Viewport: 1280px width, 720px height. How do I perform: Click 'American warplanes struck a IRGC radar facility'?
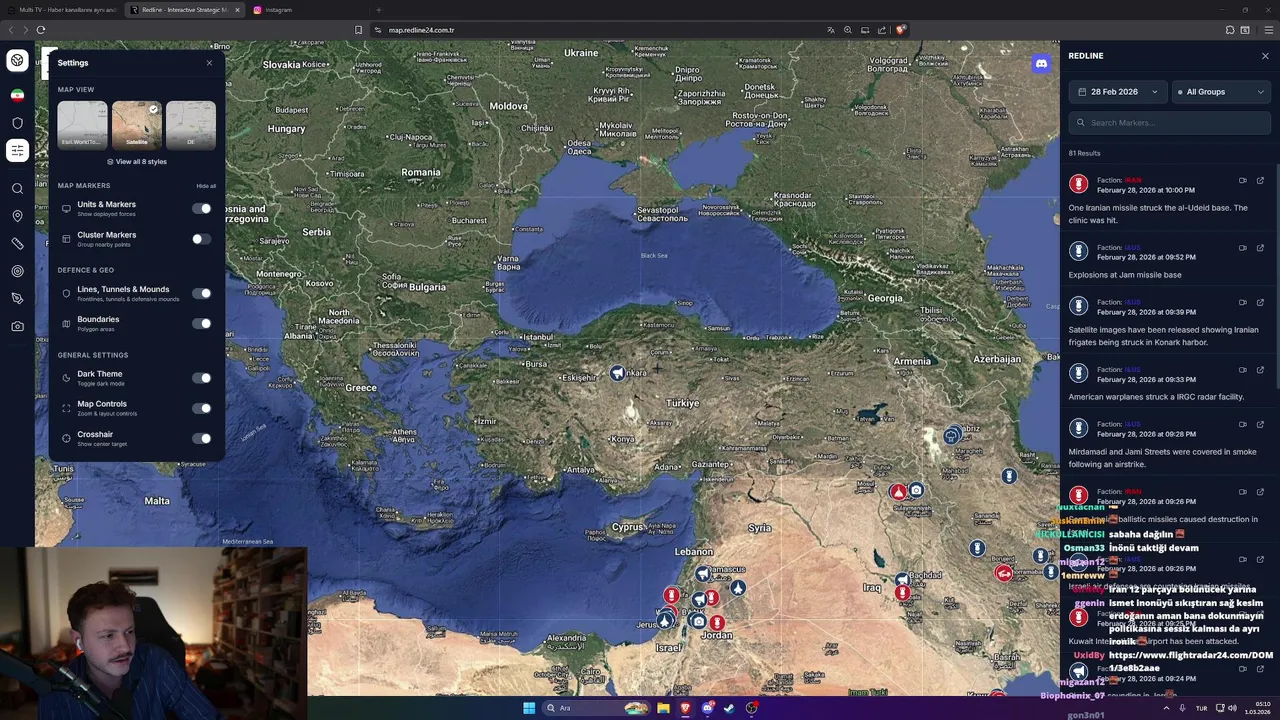coord(1156,397)
